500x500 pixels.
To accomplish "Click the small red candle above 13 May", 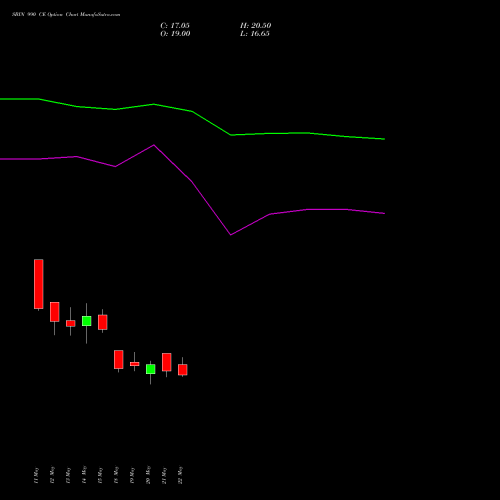I will tap(71, 323).
